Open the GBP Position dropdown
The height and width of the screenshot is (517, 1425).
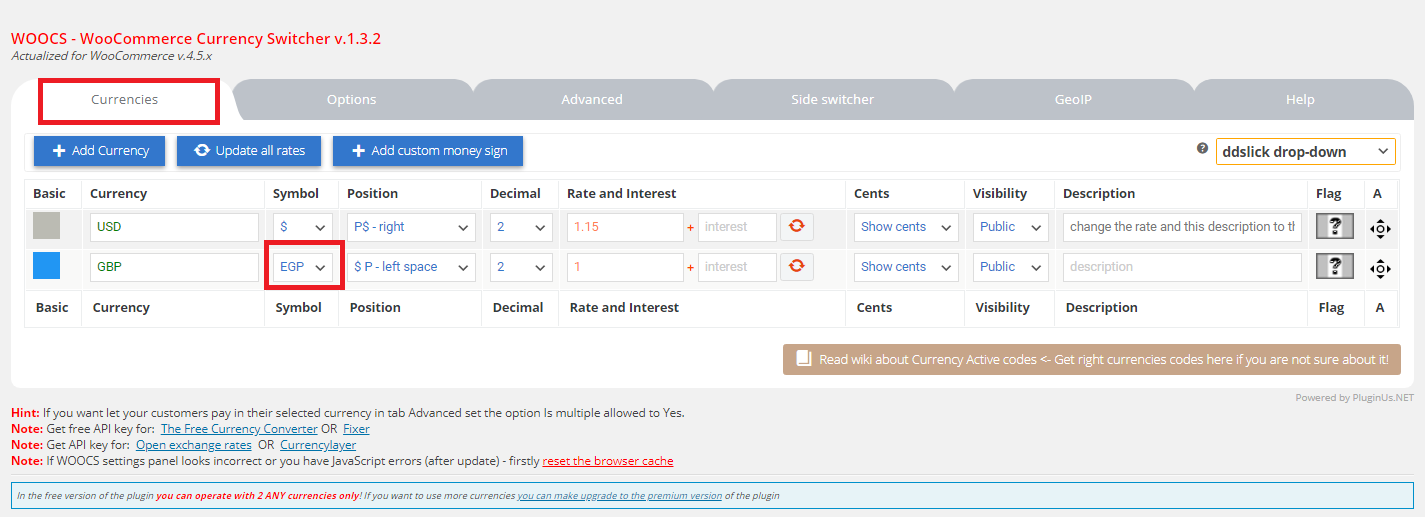[411, 267]
